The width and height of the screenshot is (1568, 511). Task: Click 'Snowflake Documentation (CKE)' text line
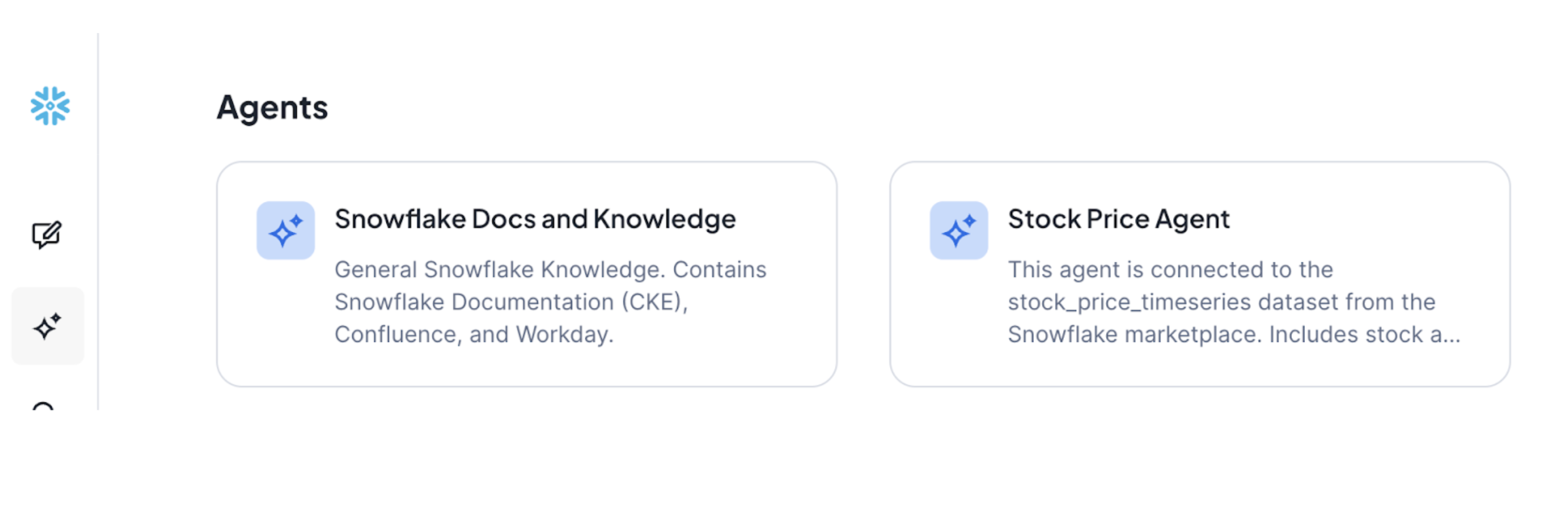click(x=511, y=302)
